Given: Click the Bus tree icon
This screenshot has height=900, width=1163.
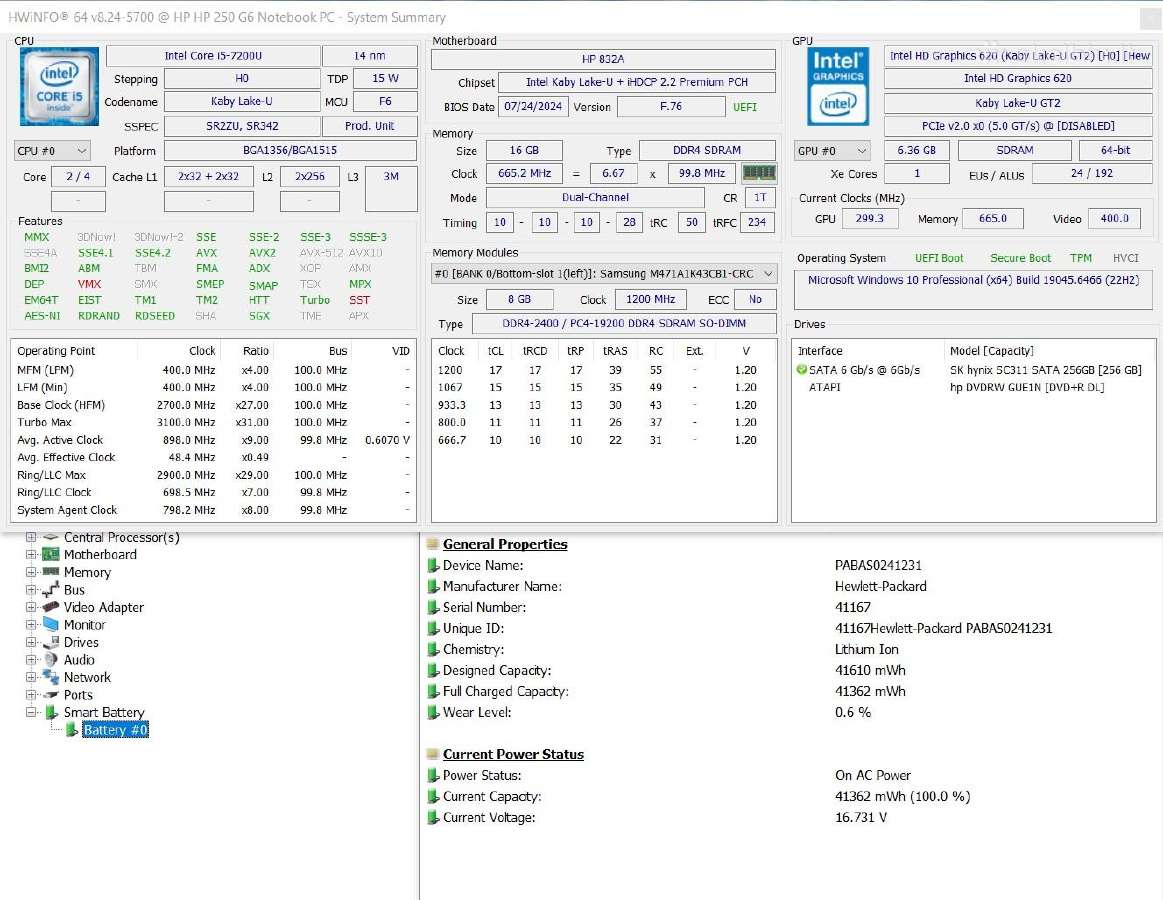Looking at the screenshot, I should coord(50,590).
